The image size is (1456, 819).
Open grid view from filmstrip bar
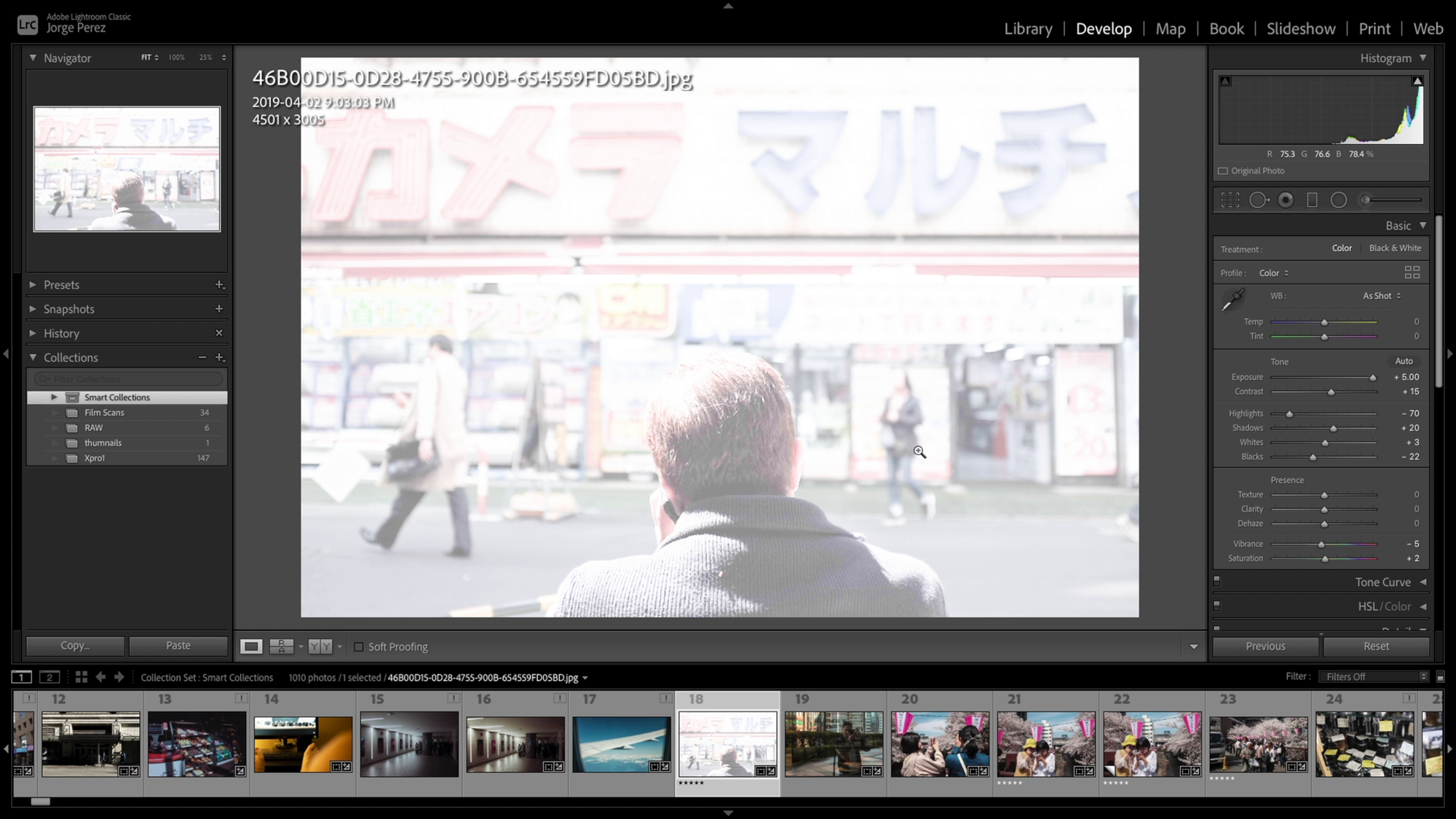pyautogui.click(x=81, y=677)
